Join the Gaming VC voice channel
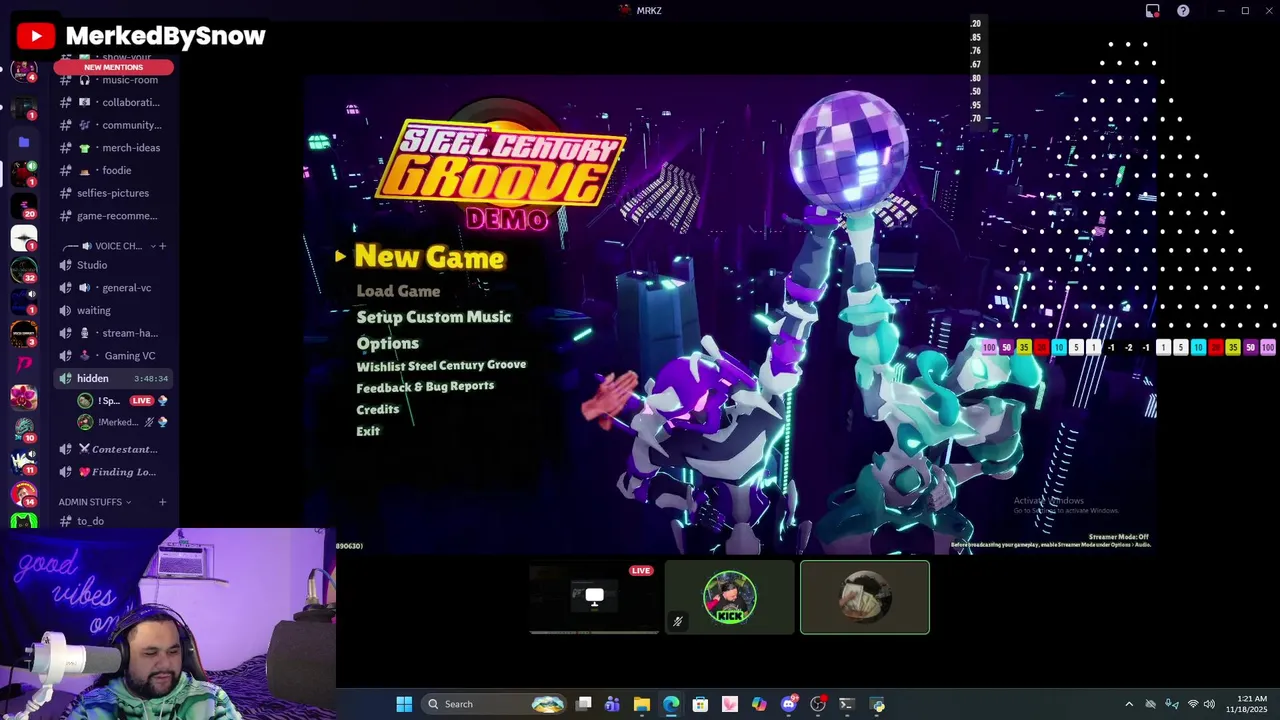Viewport: 1280px width, 720px height. coord(114,356)
